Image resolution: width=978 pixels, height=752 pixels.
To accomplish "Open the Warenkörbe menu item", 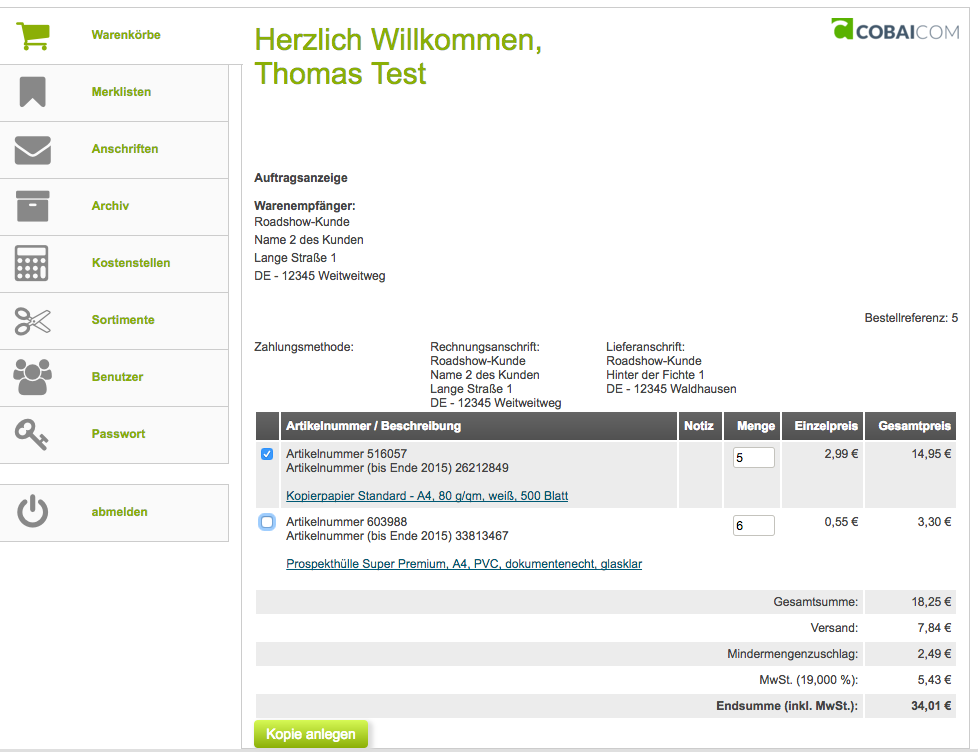I will pyautogui.click(x=126, y=35).
